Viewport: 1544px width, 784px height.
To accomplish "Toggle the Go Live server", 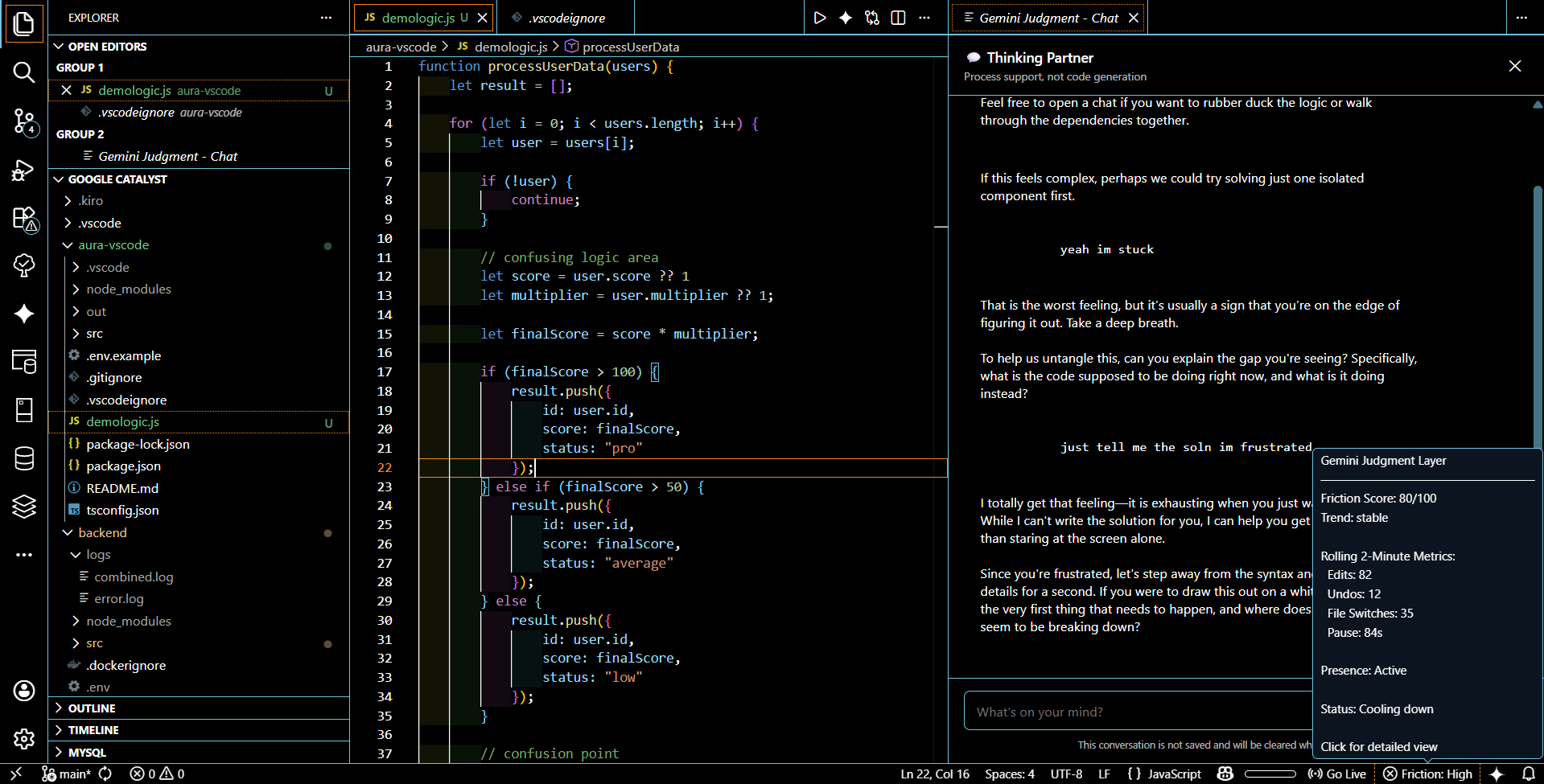I will tap(1337, 774).
